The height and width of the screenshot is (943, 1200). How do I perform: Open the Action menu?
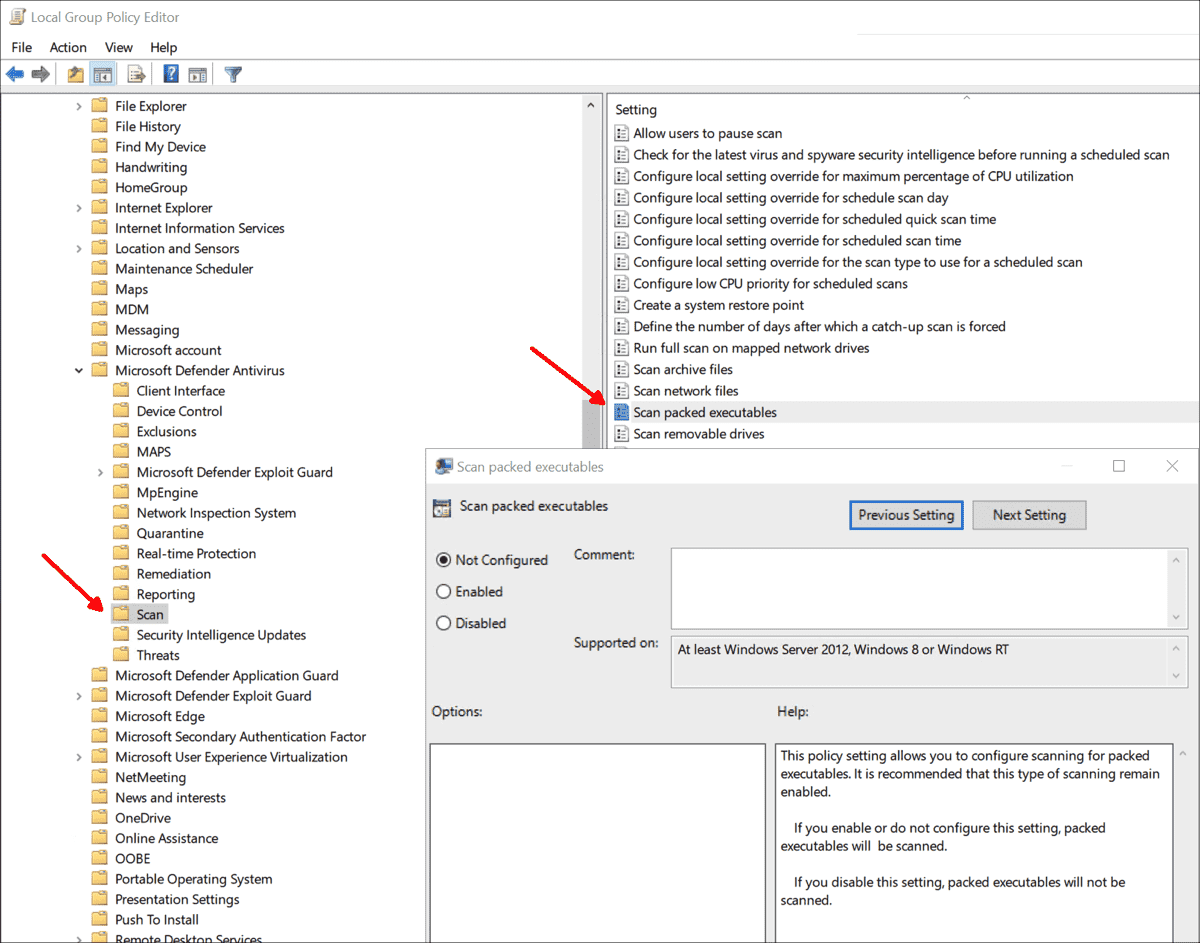pos(67,47)
